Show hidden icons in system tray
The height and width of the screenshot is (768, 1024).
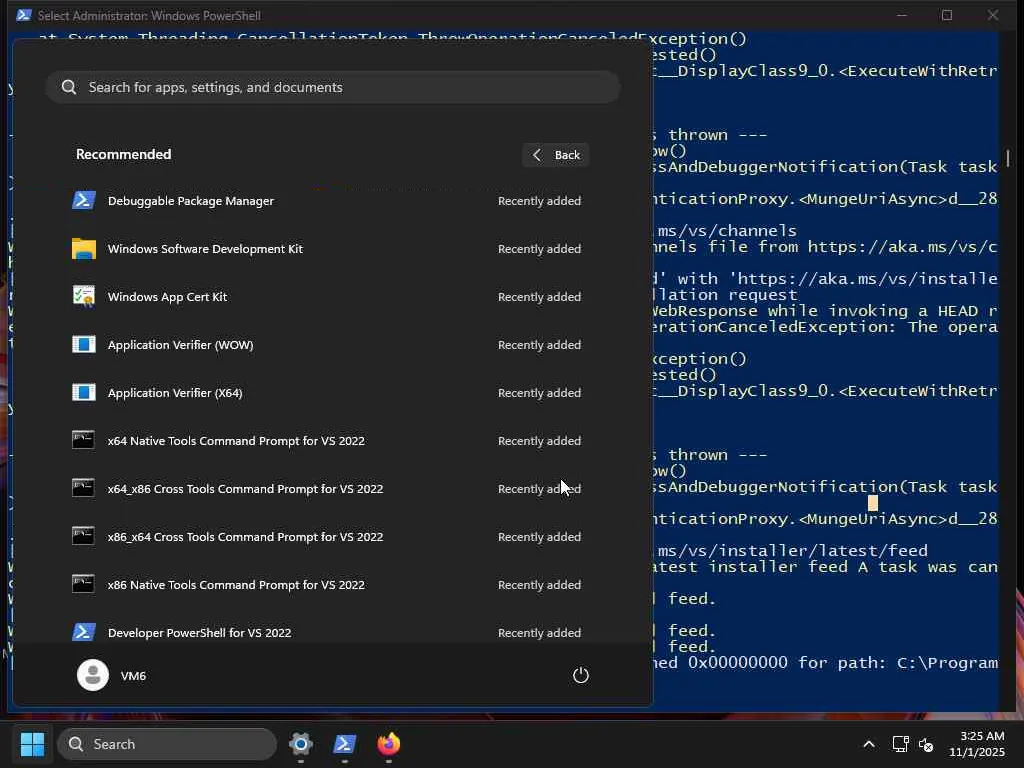pyautogui.click(x=869, y=744)
